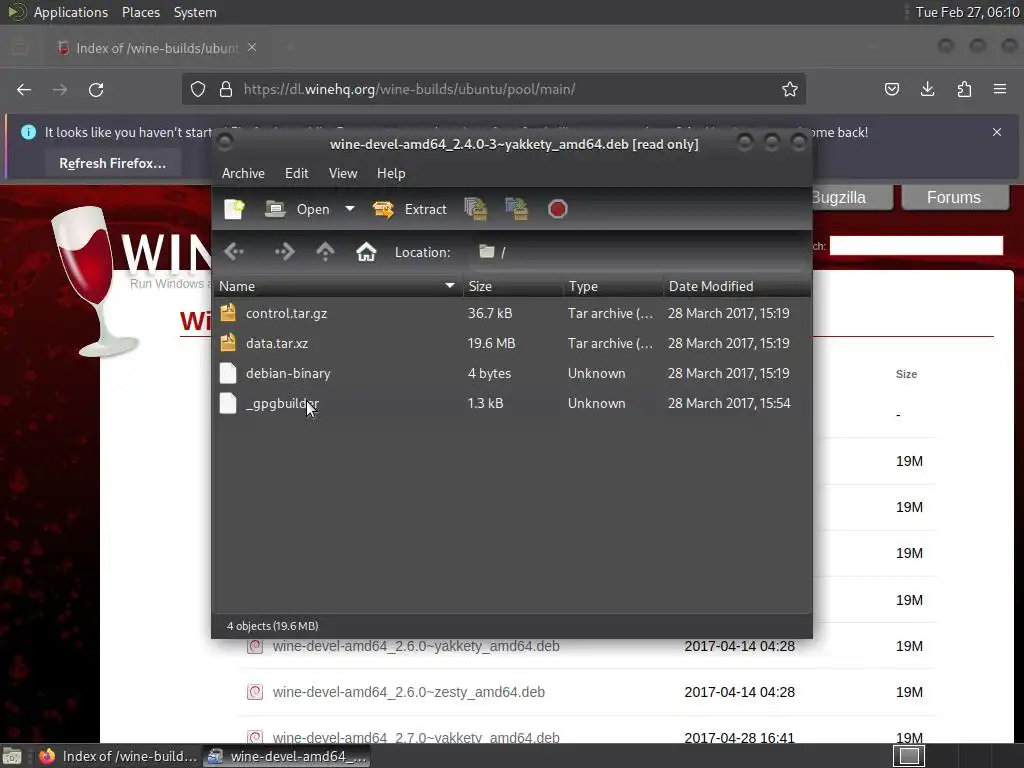The image size is (1024, 768).
Task: Select debian-binary file row
Action: (512, 374)
